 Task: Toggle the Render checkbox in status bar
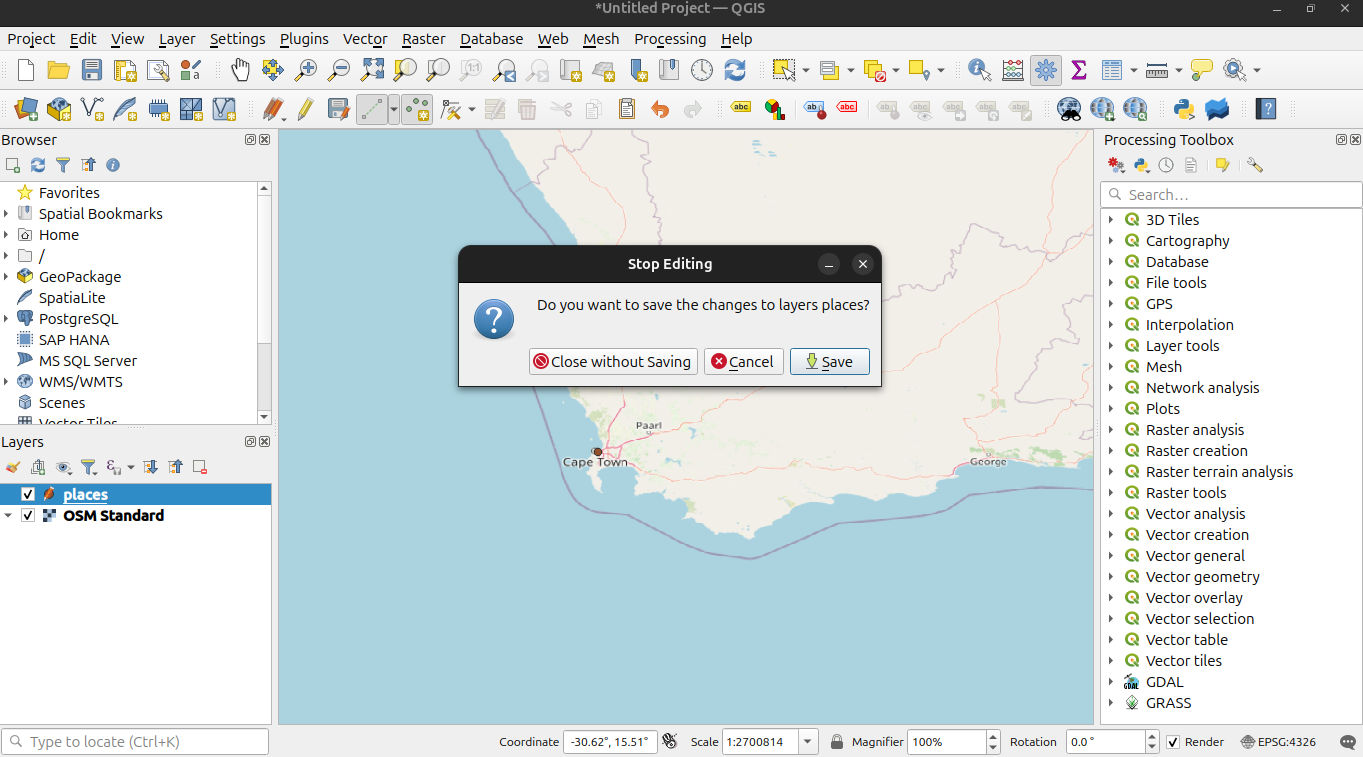coord(1174,742)
